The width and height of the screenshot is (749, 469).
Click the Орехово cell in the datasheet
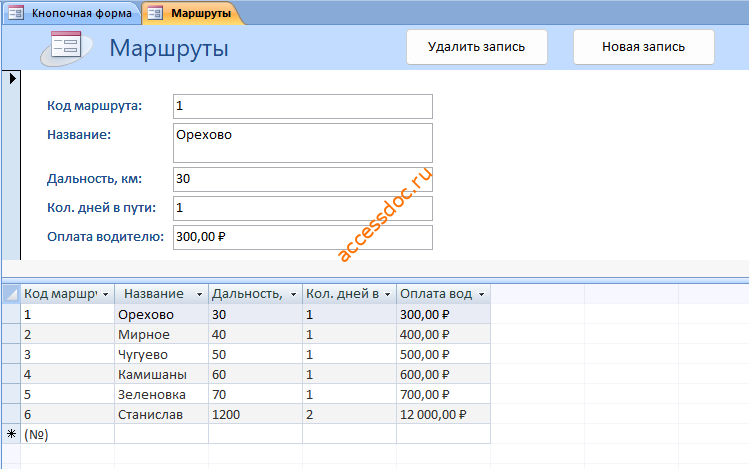(x=161, y=314)
